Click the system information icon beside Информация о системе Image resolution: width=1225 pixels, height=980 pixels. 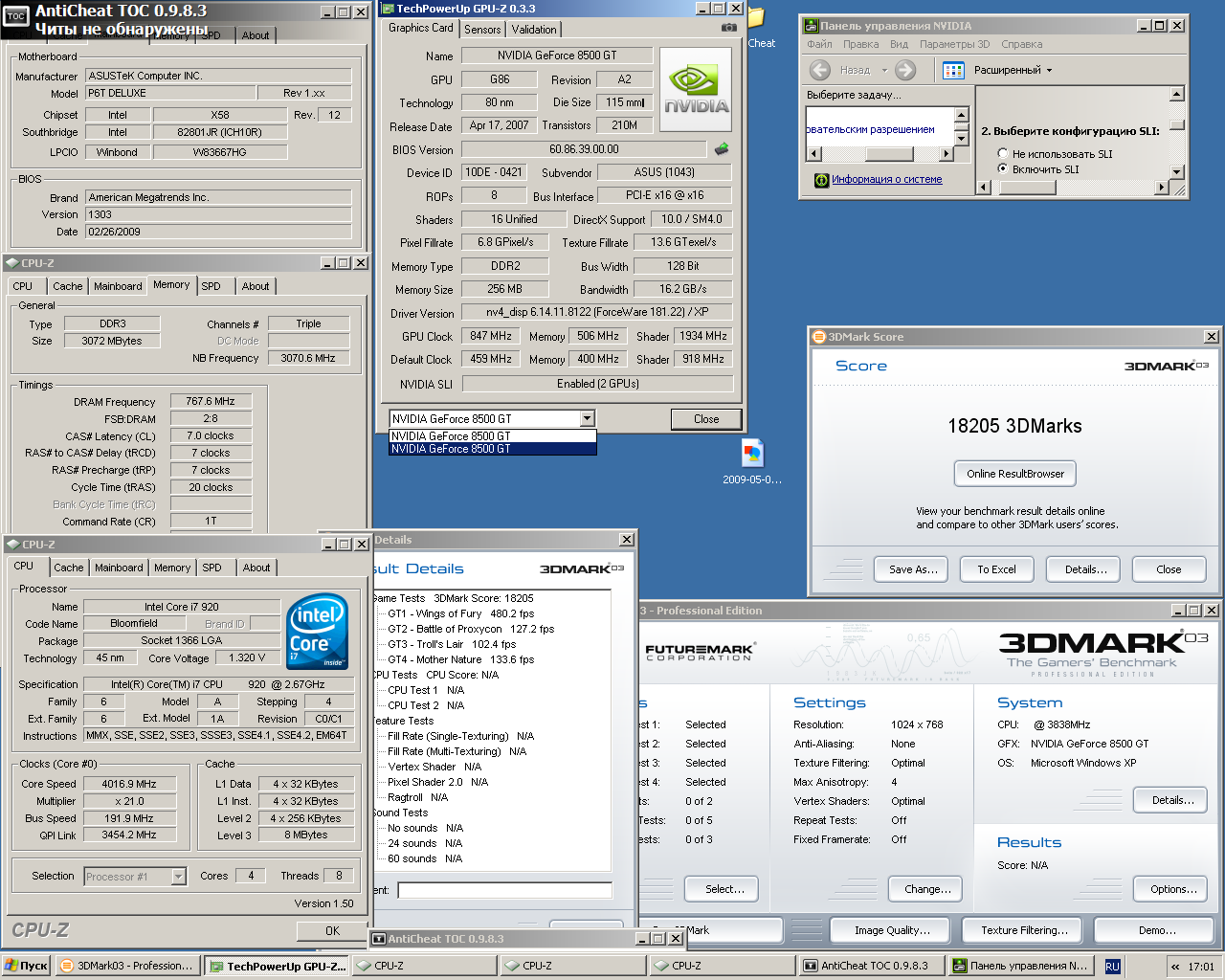821,180
